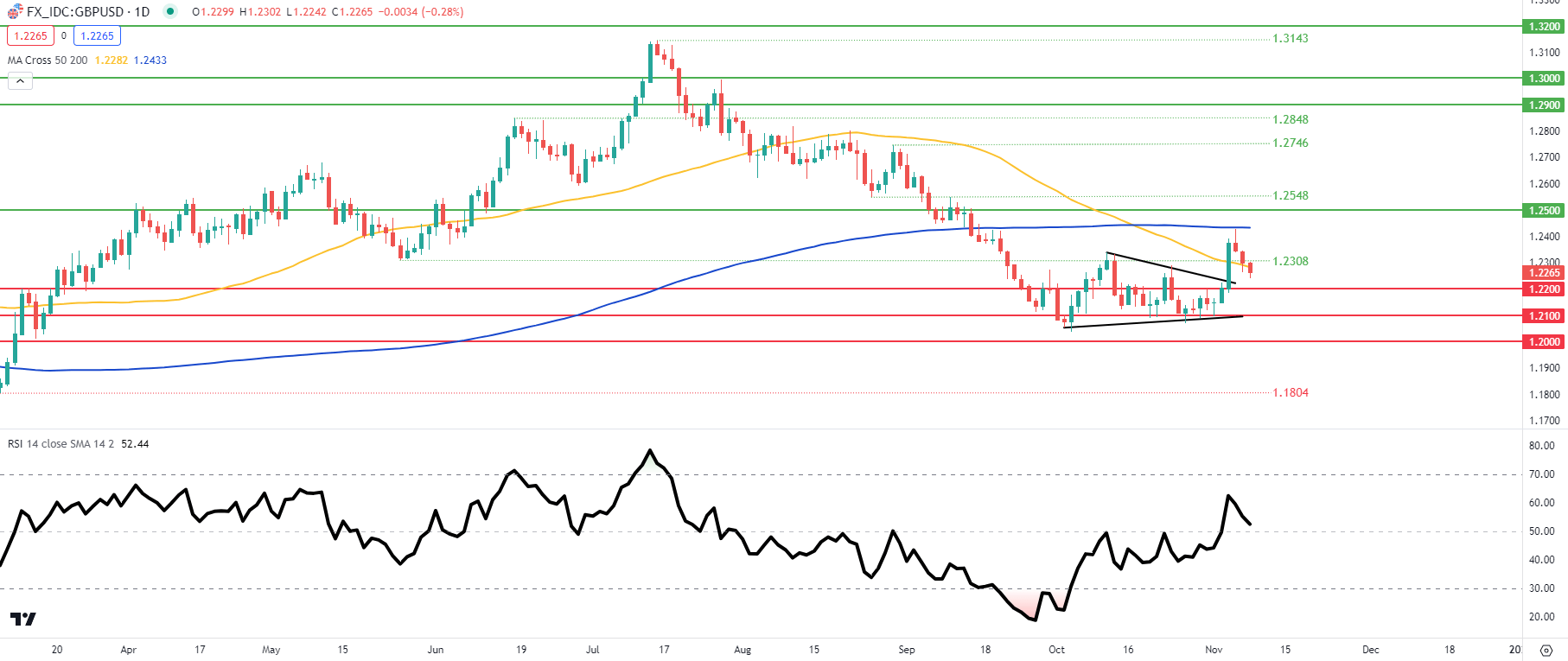Click the MA Cross 50 200 legend
Screen dimensions: 1568x661
[48, 60]
